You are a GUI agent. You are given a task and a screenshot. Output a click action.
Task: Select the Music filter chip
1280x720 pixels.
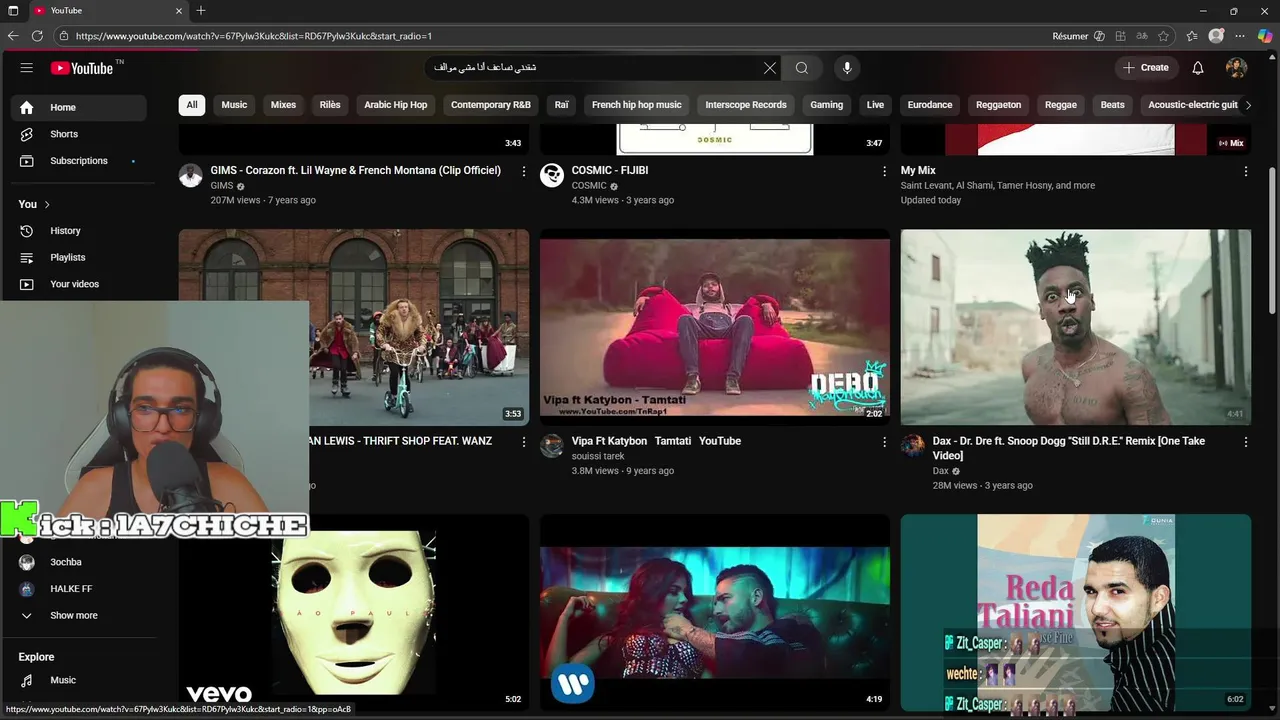pos(234,105)
